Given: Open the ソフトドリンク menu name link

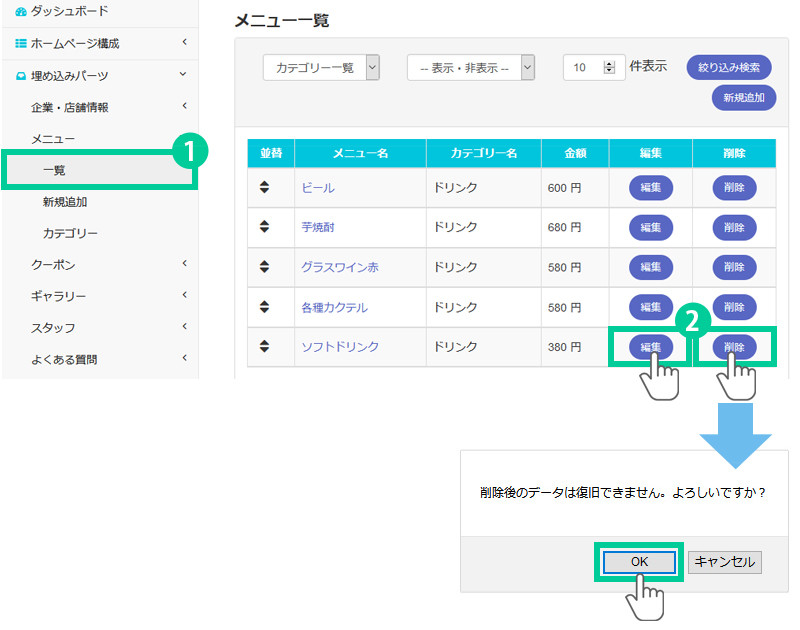Looking at the screenshot, I should click(x=340, y=347).
